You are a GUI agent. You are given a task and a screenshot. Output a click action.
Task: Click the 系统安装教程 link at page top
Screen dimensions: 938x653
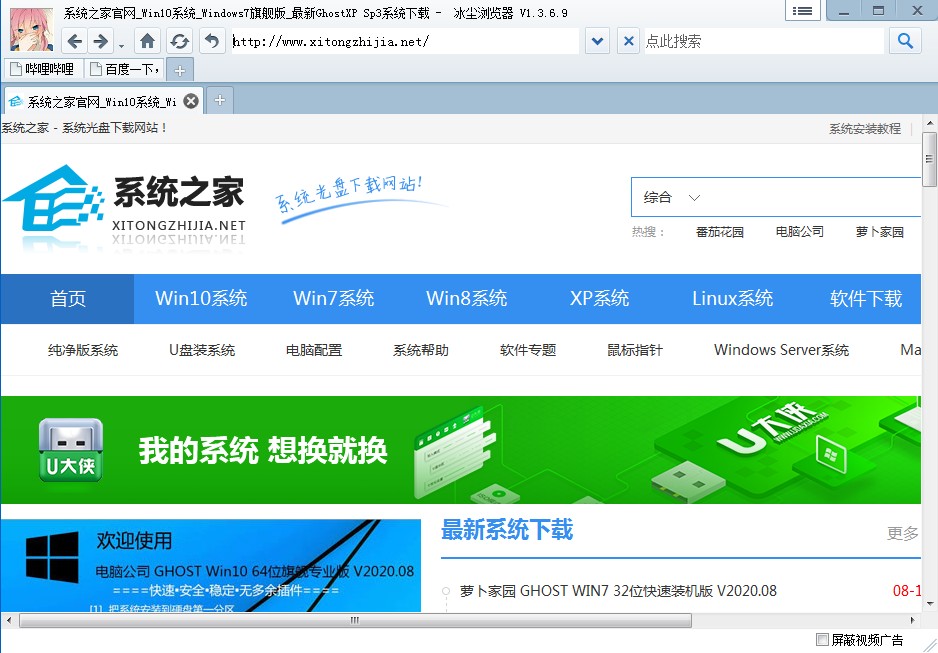click(864, 129)
